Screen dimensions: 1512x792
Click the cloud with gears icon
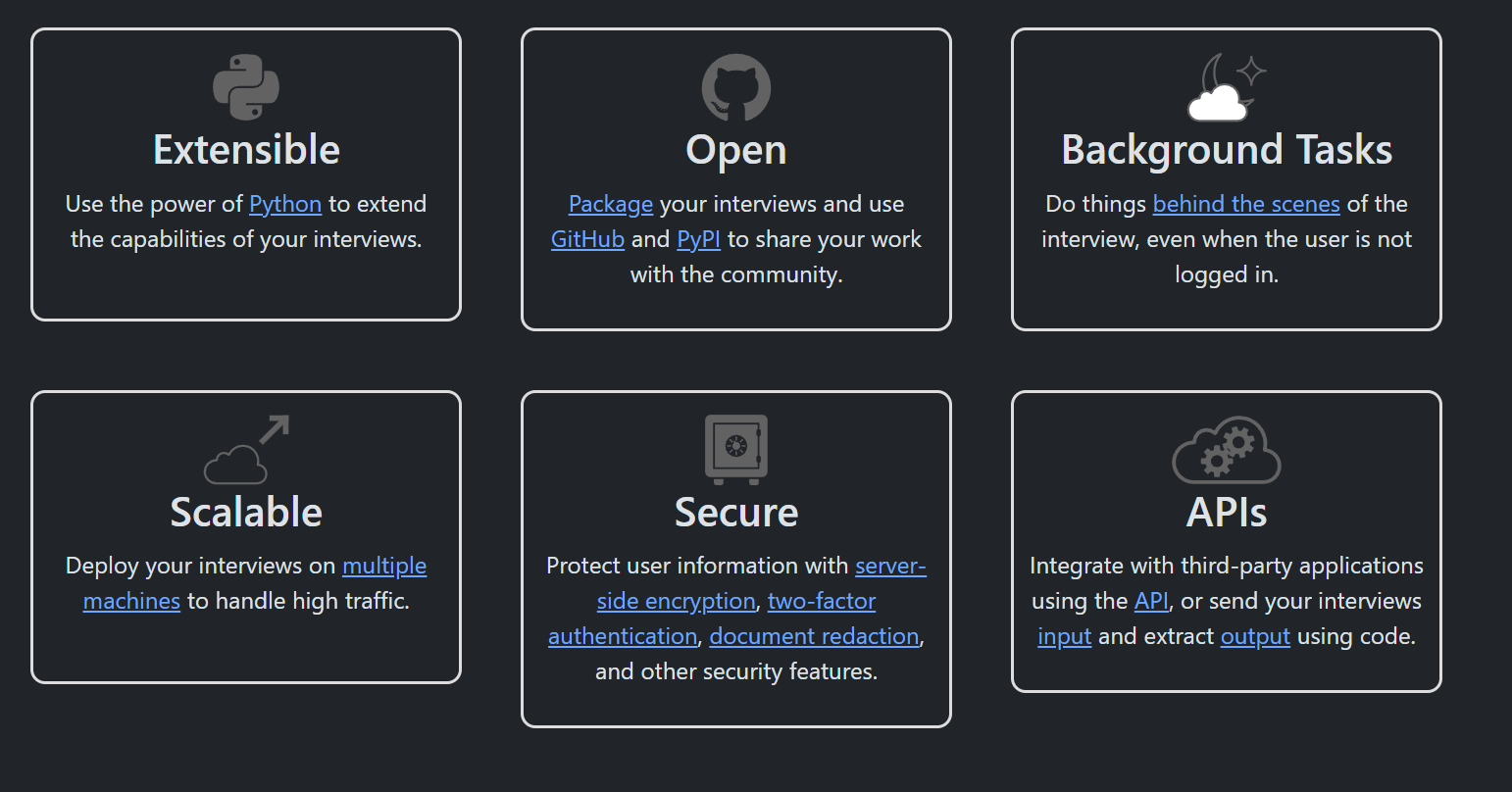(x=1226, y=450)
